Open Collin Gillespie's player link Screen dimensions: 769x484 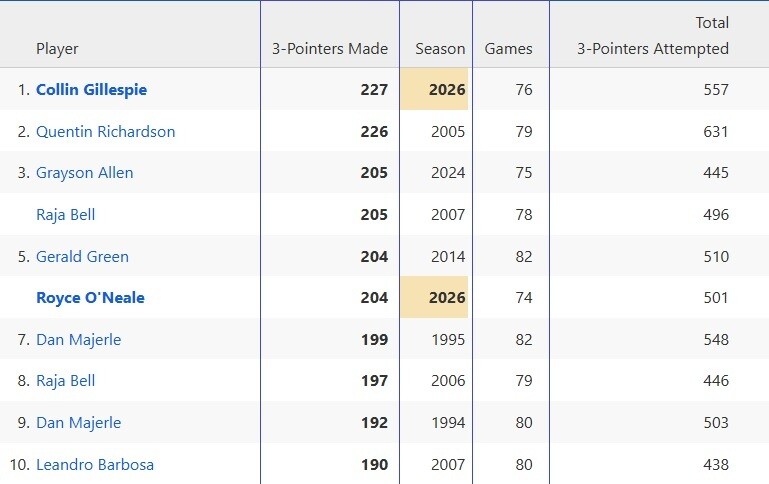coord(91,90)
